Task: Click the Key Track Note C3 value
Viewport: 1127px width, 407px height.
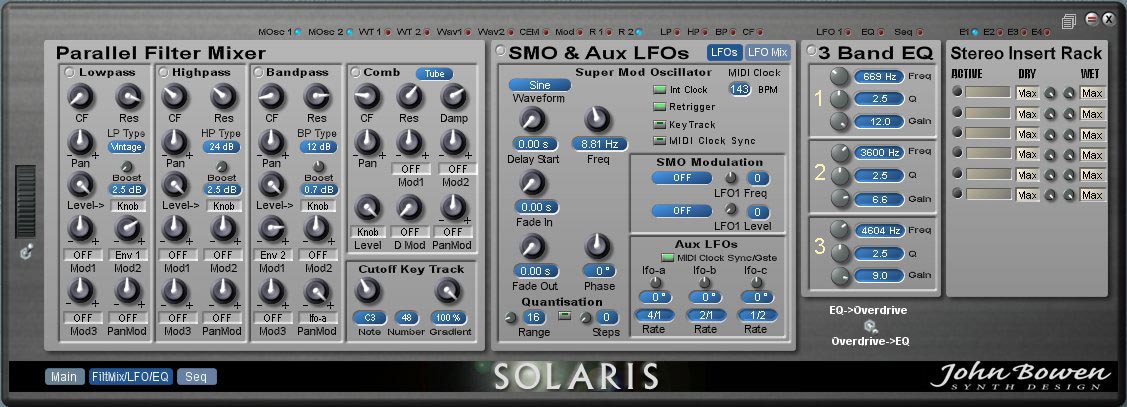Action: tap(369, 317)
